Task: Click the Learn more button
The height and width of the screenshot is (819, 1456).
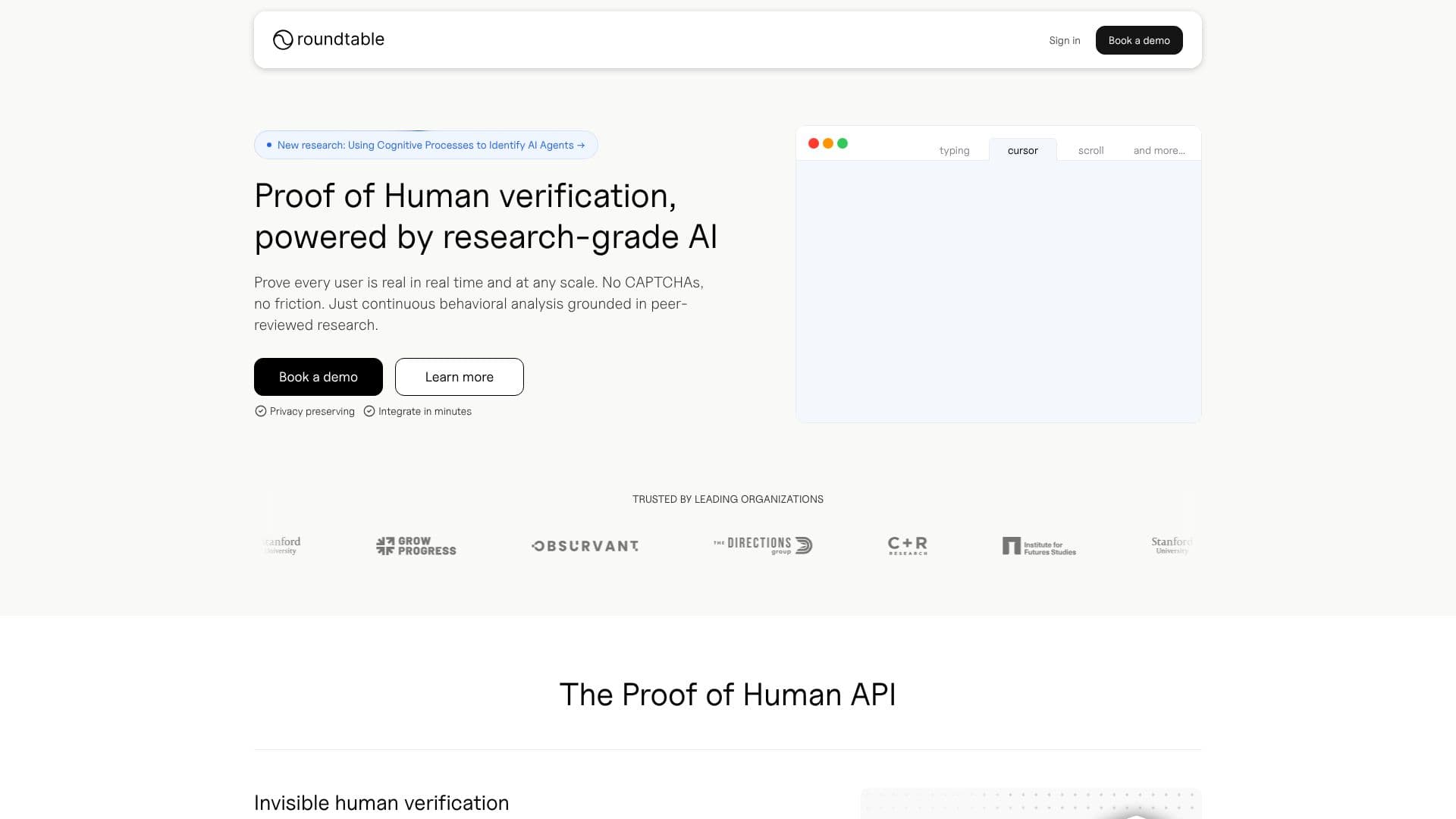Action: point(460,377)
